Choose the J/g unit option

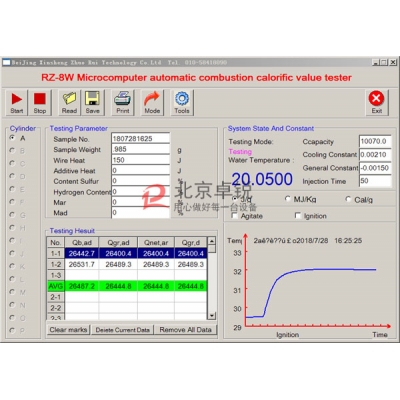[x=235, y=199]
